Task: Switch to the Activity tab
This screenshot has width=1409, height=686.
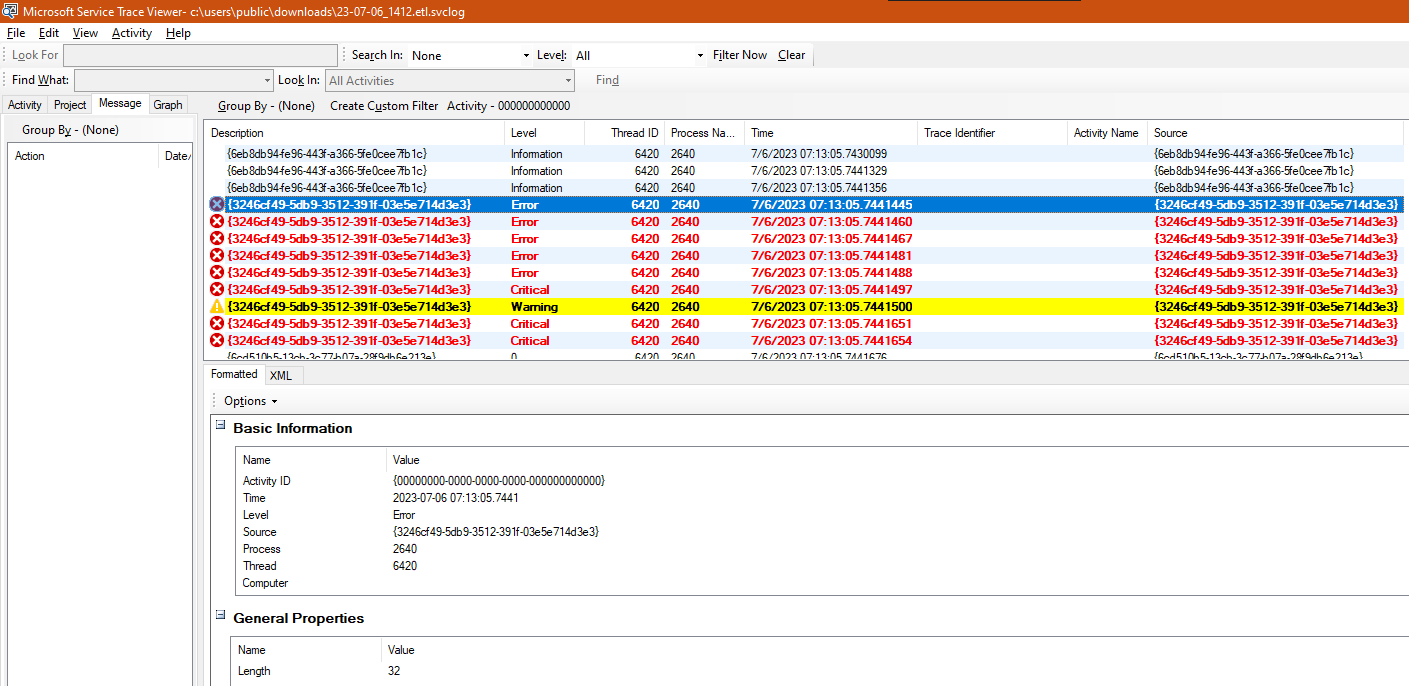Action: click(25, 105)
